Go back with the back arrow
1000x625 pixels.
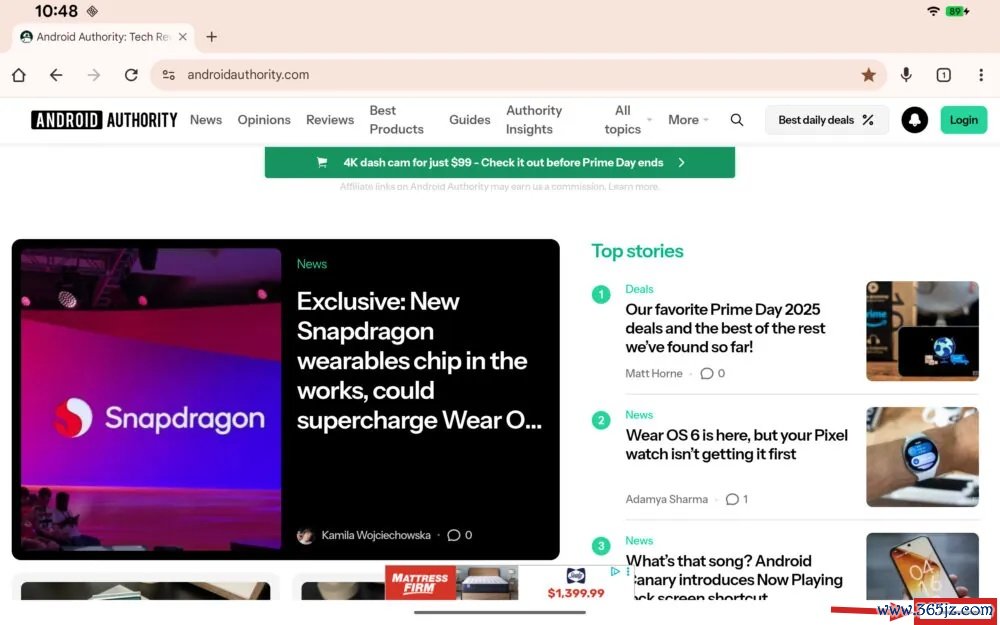click(x=56, y=75)
